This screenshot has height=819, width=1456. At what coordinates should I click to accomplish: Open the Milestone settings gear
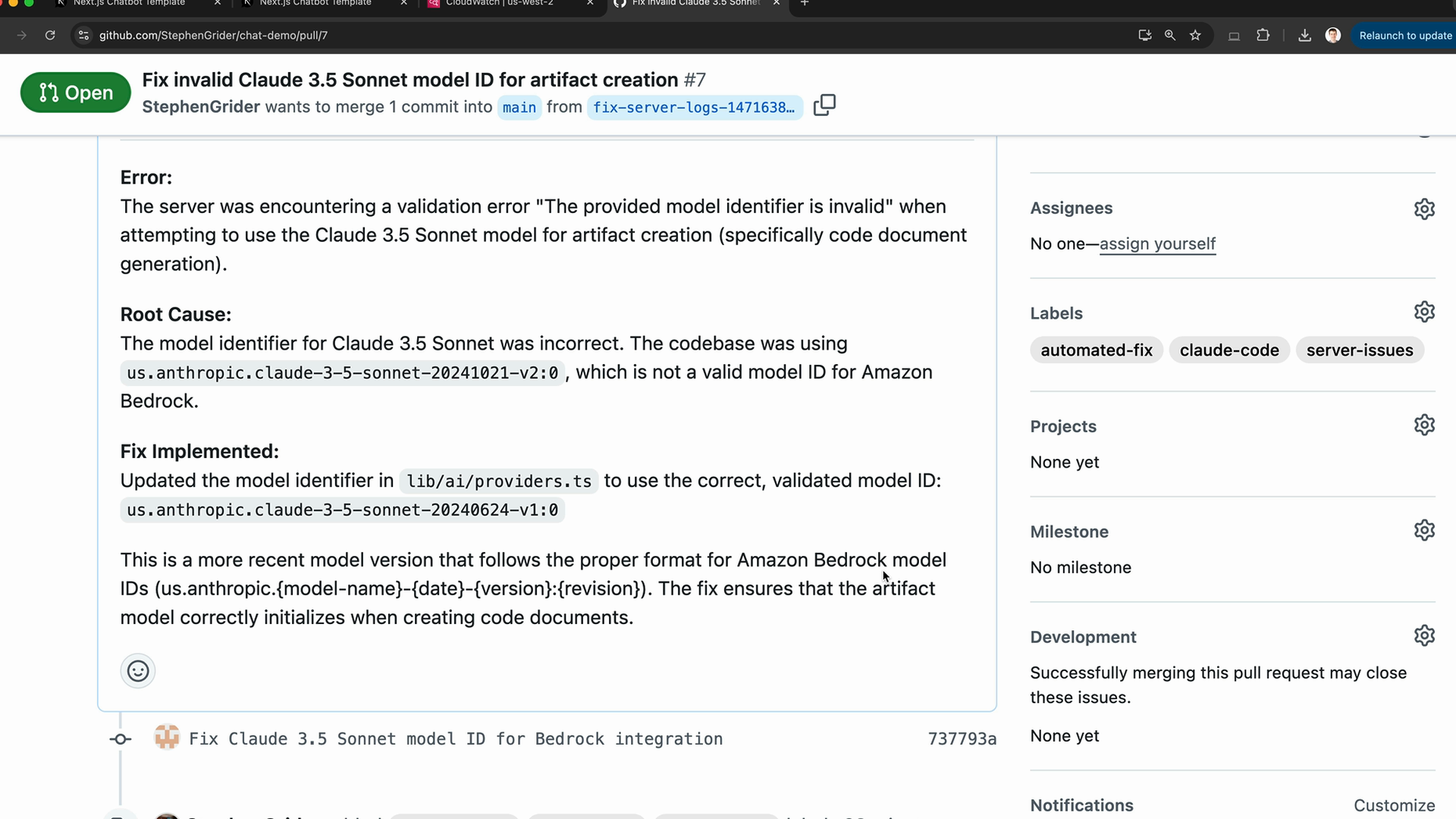point(1424,530)
